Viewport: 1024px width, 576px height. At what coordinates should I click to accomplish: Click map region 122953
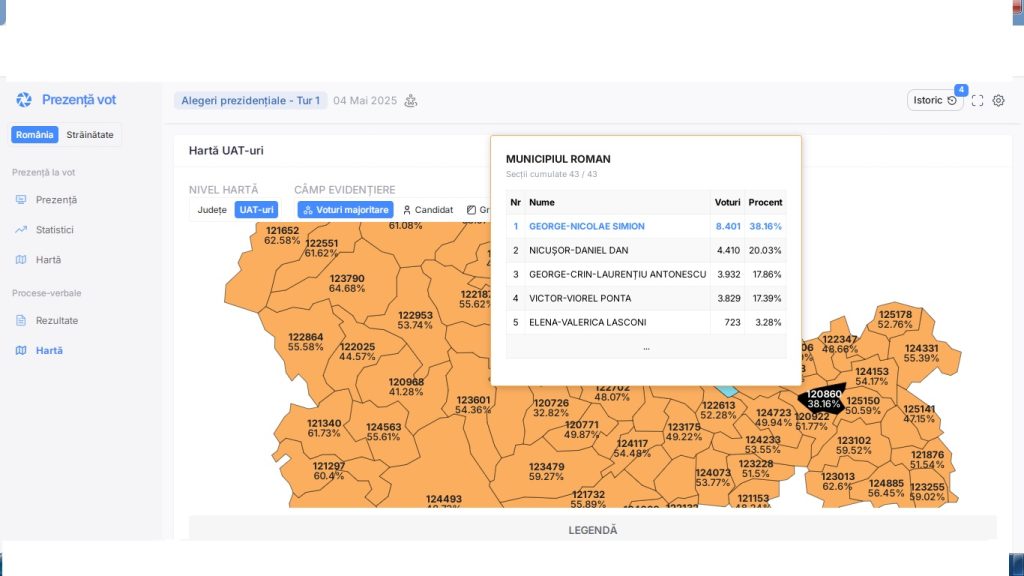tap(415, 320)
